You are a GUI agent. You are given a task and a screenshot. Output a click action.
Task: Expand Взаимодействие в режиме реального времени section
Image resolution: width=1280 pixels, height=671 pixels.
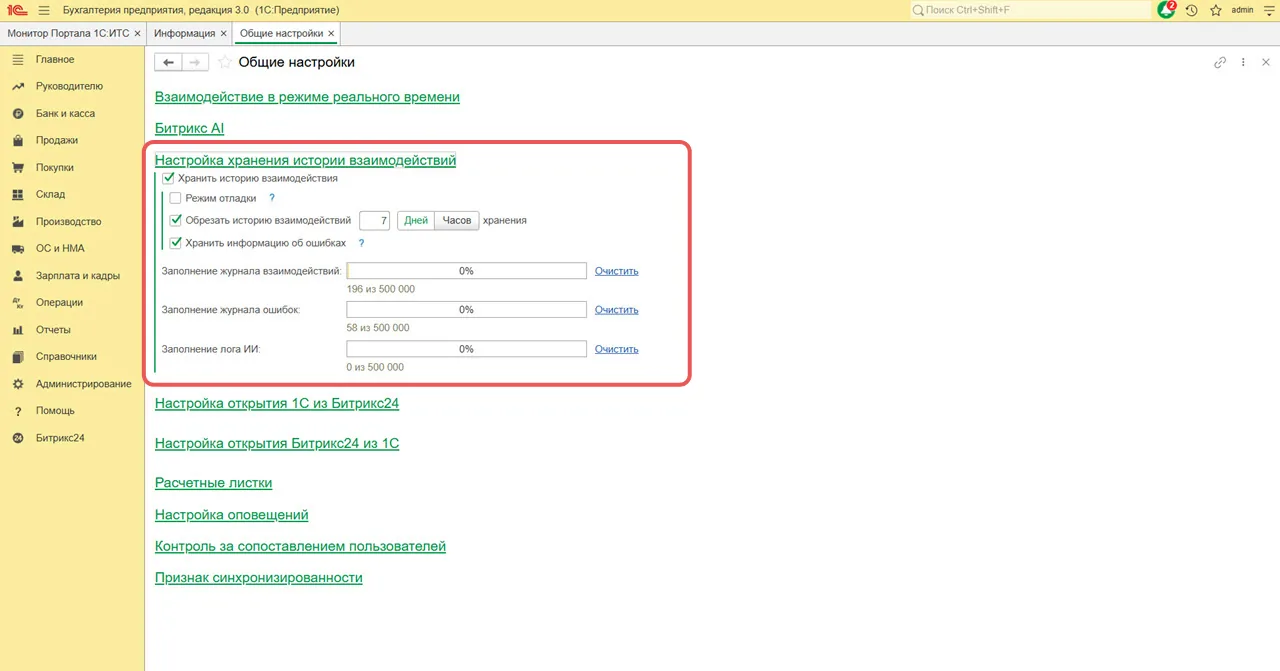tap(307, 97)
